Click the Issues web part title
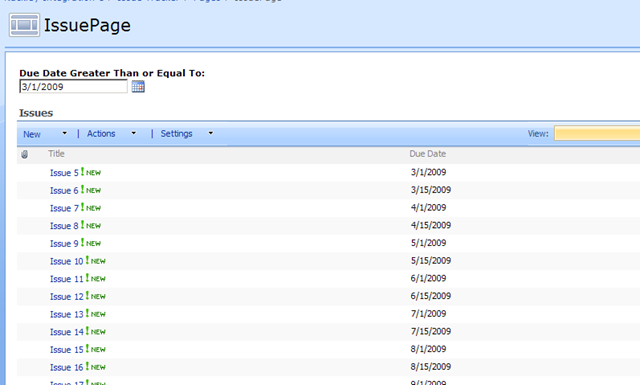Image resolution: width=640 pixels, height=385 pixels. pos(36,113)
